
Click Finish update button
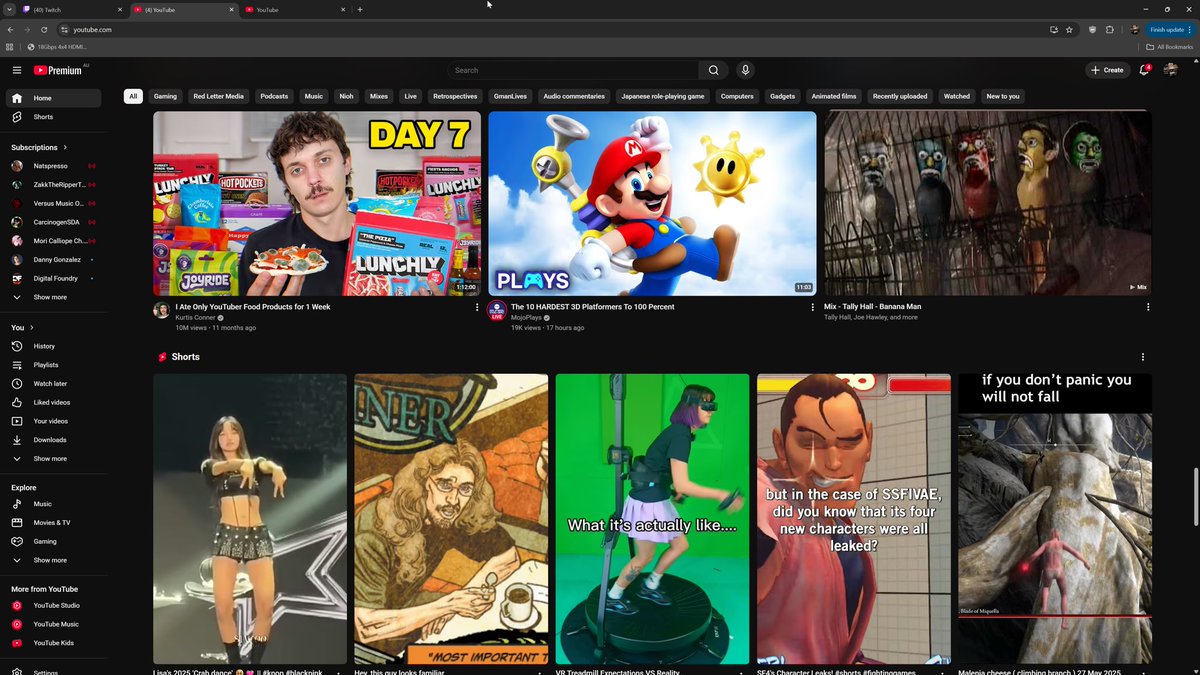pyautogui.click(x=1168, y=30)
